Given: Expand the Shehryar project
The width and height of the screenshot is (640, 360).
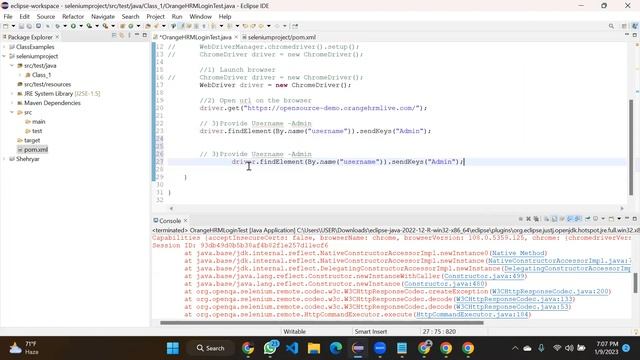Looking at the screenshot, I should tap(4, 159).
